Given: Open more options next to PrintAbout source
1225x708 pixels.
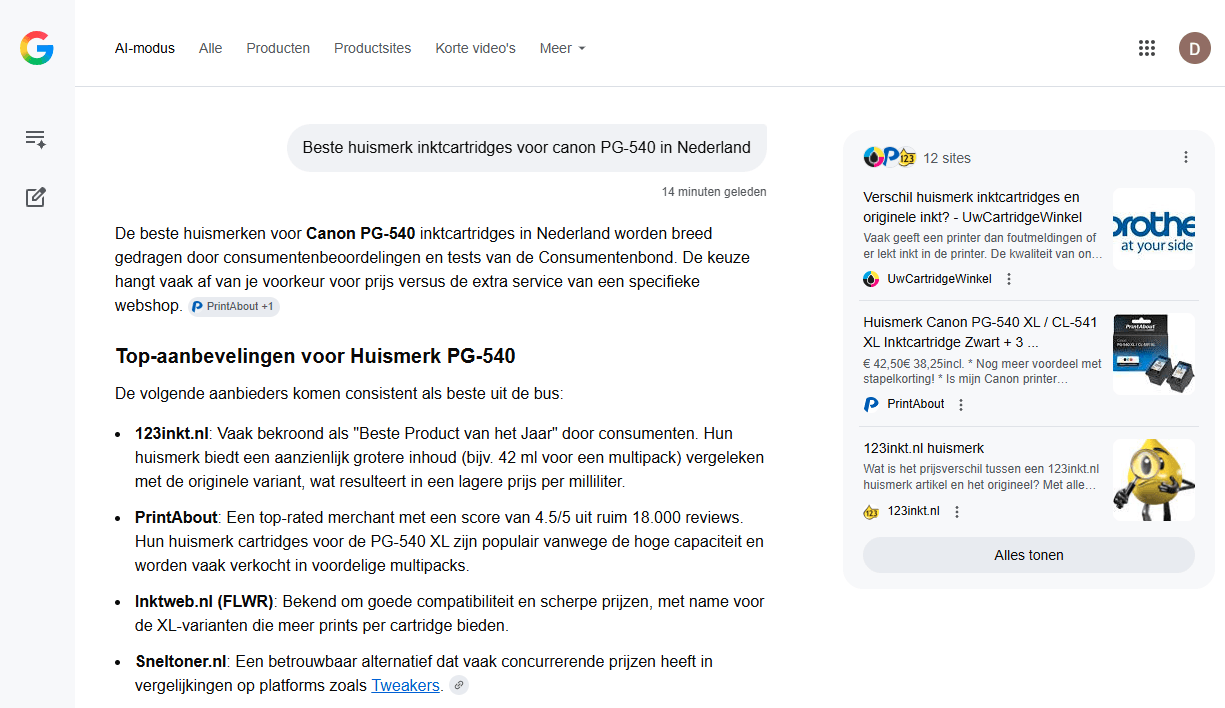Looking at the screenshot, I should tap(961, 405).
